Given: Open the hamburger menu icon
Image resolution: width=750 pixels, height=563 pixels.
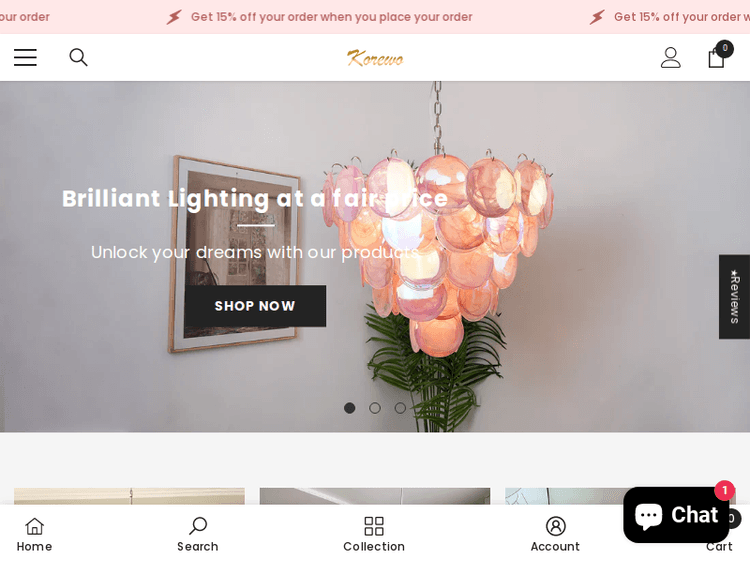Looking at the screenshot, I should (x=25, y=57).
